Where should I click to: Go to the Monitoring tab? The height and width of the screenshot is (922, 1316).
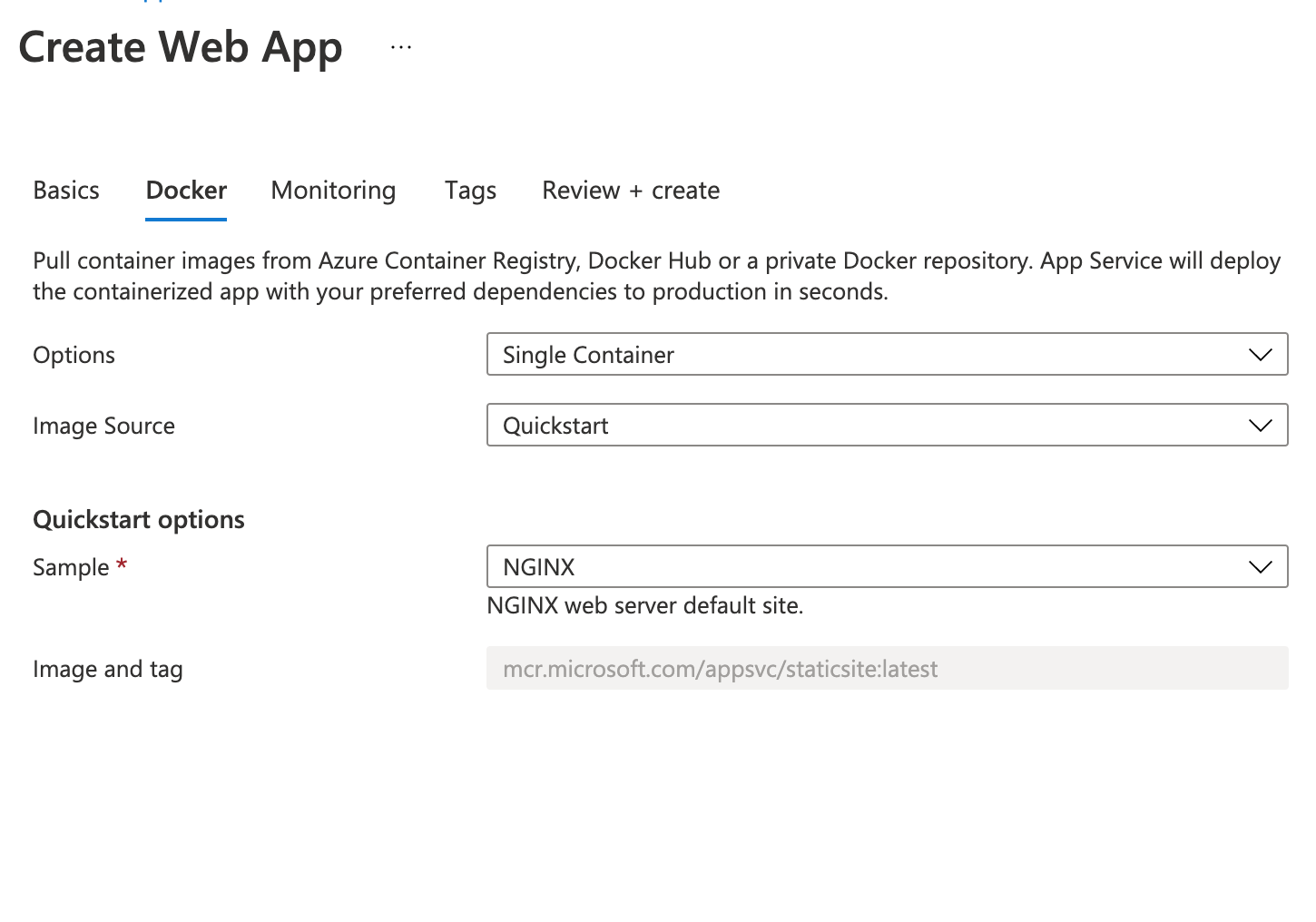tap(333, 191)
